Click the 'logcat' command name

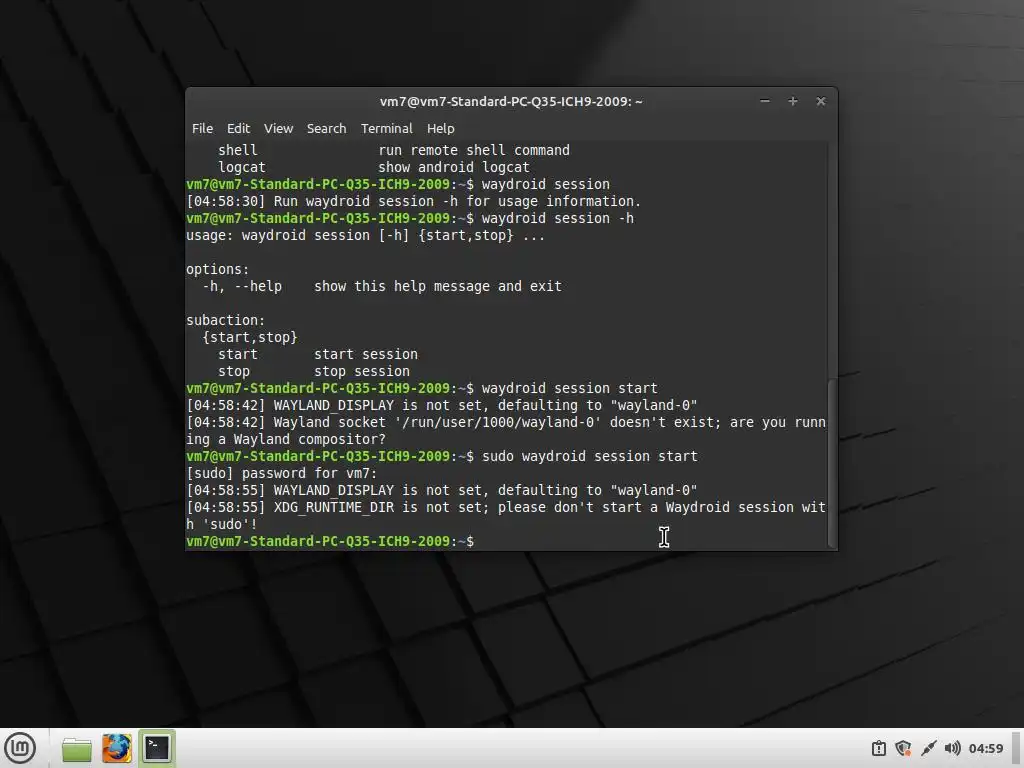pos(242,167)
